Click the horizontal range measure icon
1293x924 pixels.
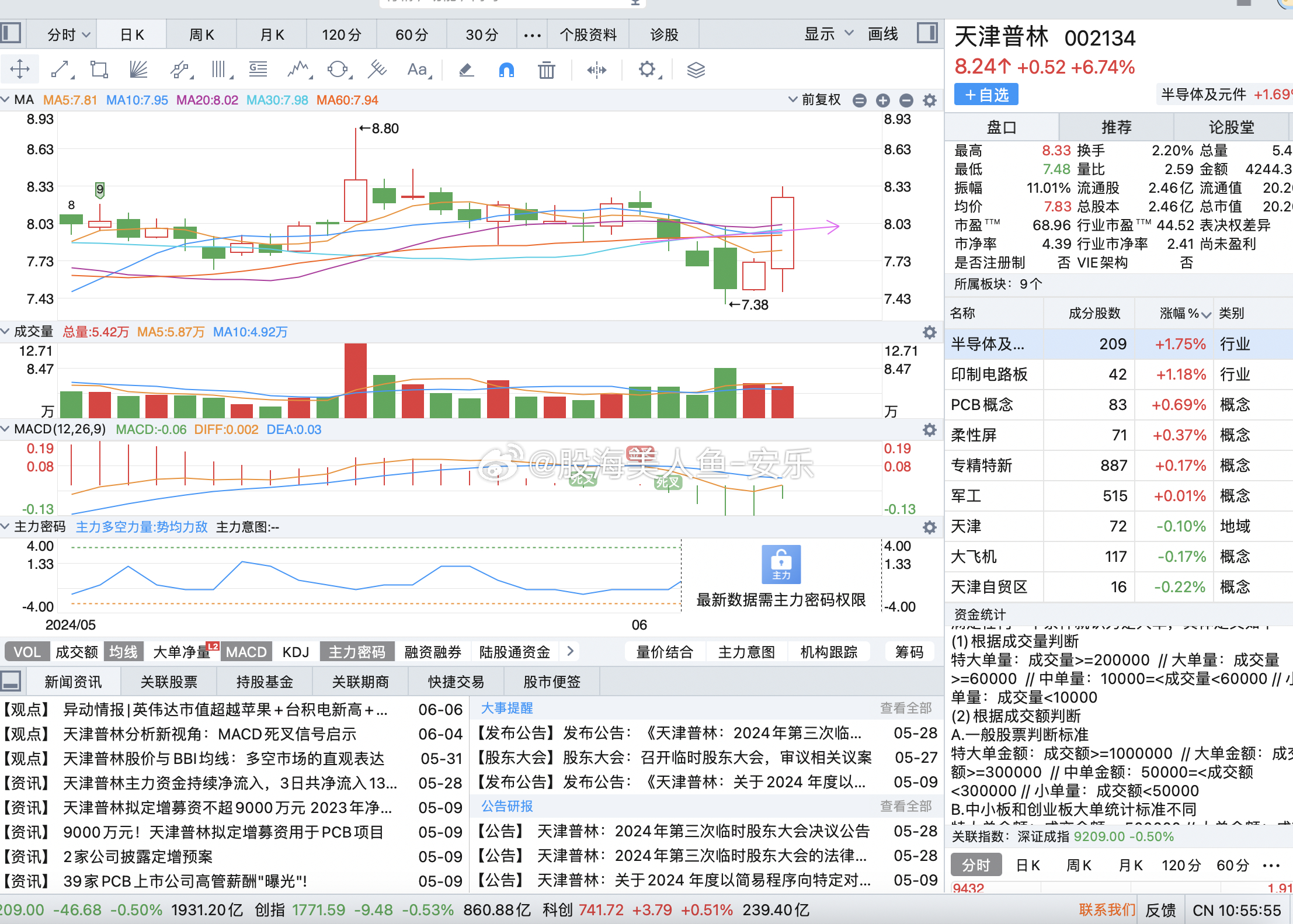click(597, 70)
